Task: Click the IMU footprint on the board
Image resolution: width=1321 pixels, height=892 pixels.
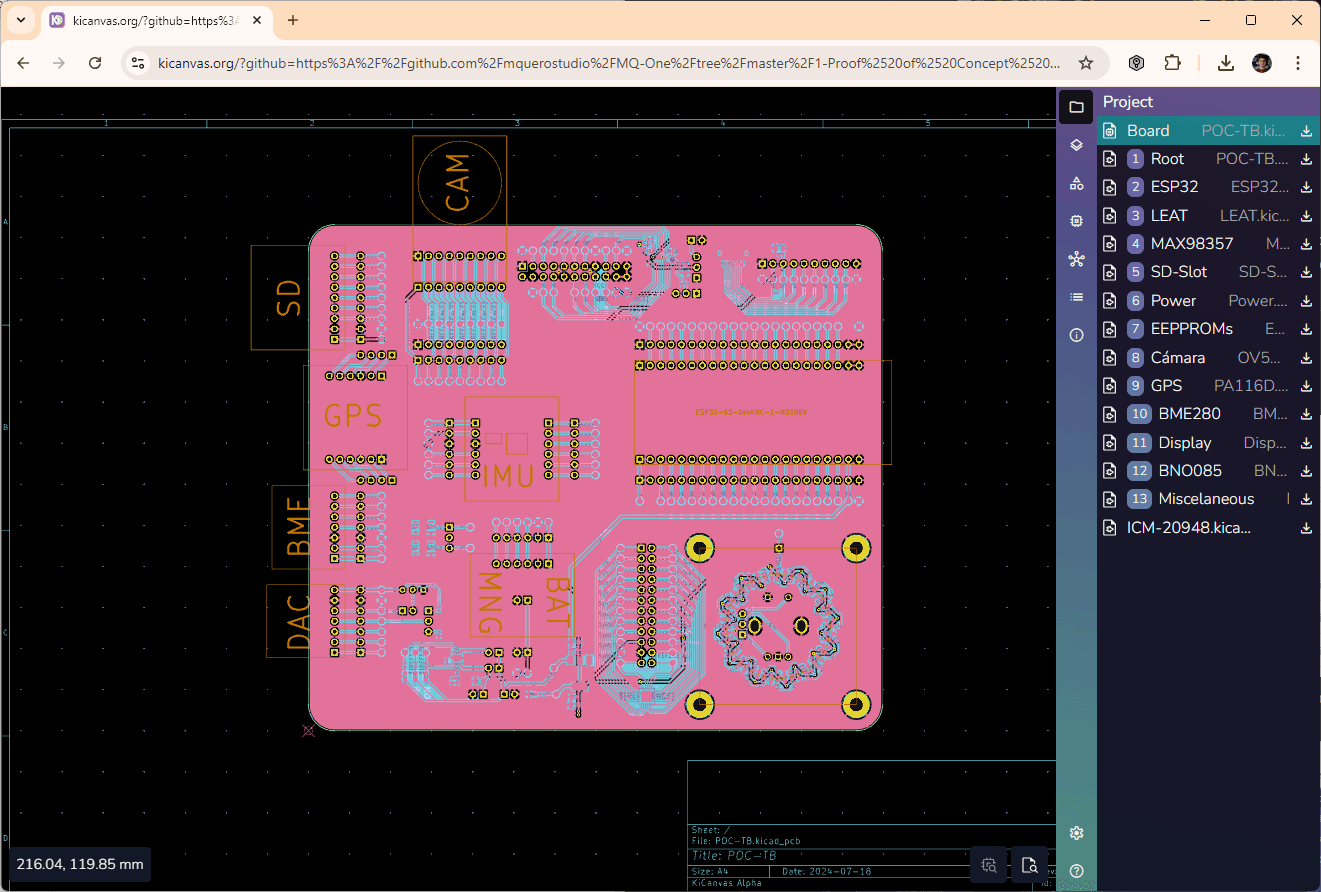Action: 510,449
